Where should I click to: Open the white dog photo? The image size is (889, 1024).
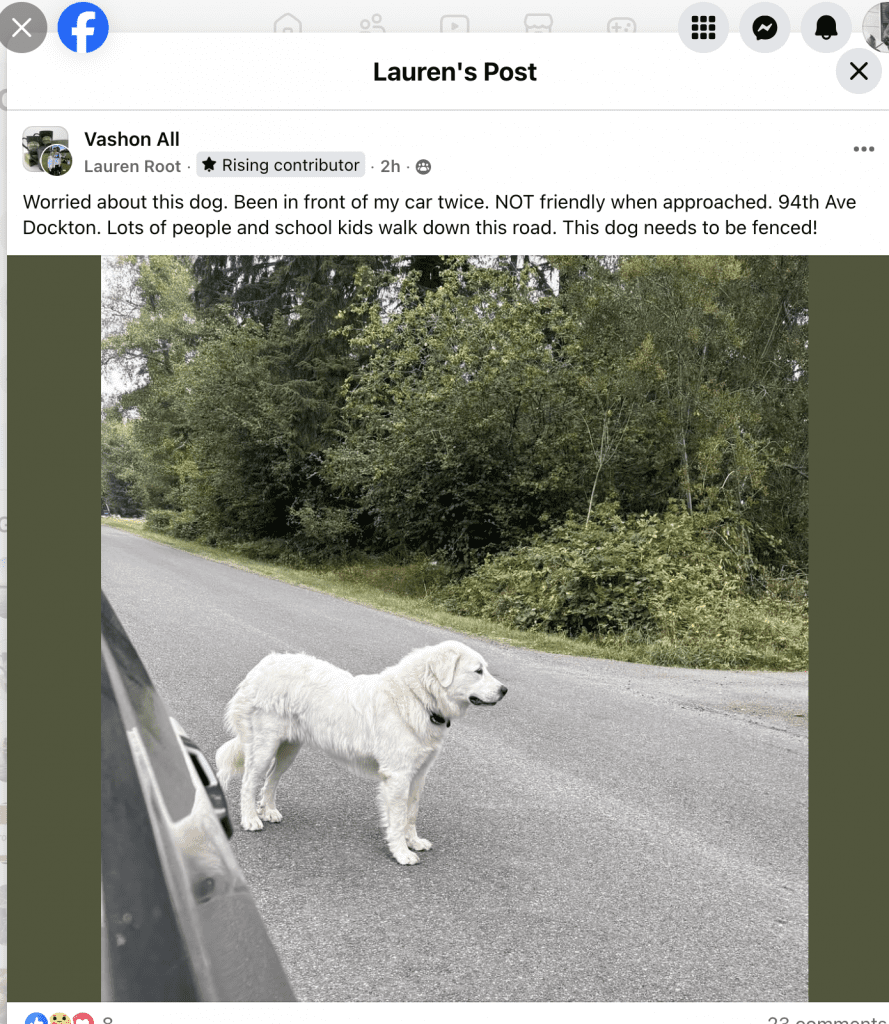(x=455, y=628)
